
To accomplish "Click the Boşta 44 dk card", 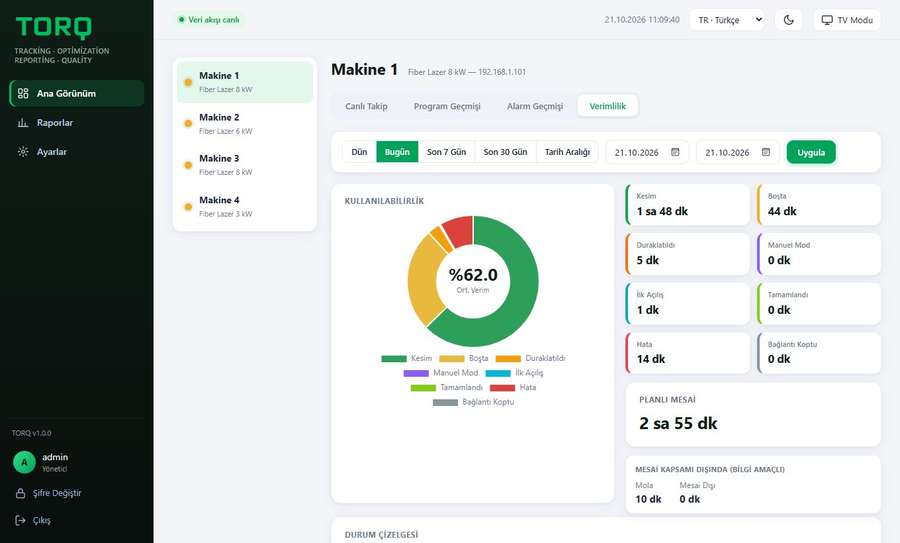I will 818,205.
